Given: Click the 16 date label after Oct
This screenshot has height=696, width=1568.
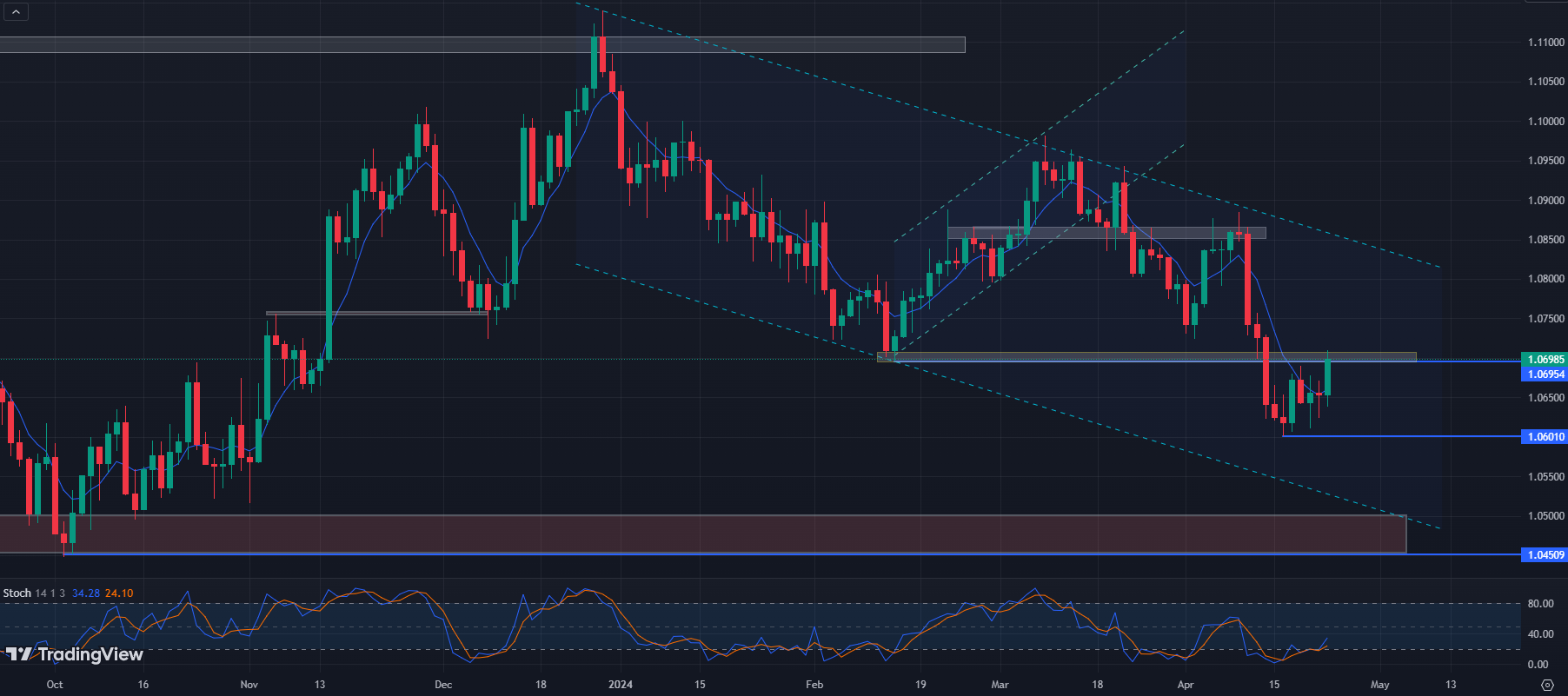Looking at the screenshot, I should (x=143, y=685).
